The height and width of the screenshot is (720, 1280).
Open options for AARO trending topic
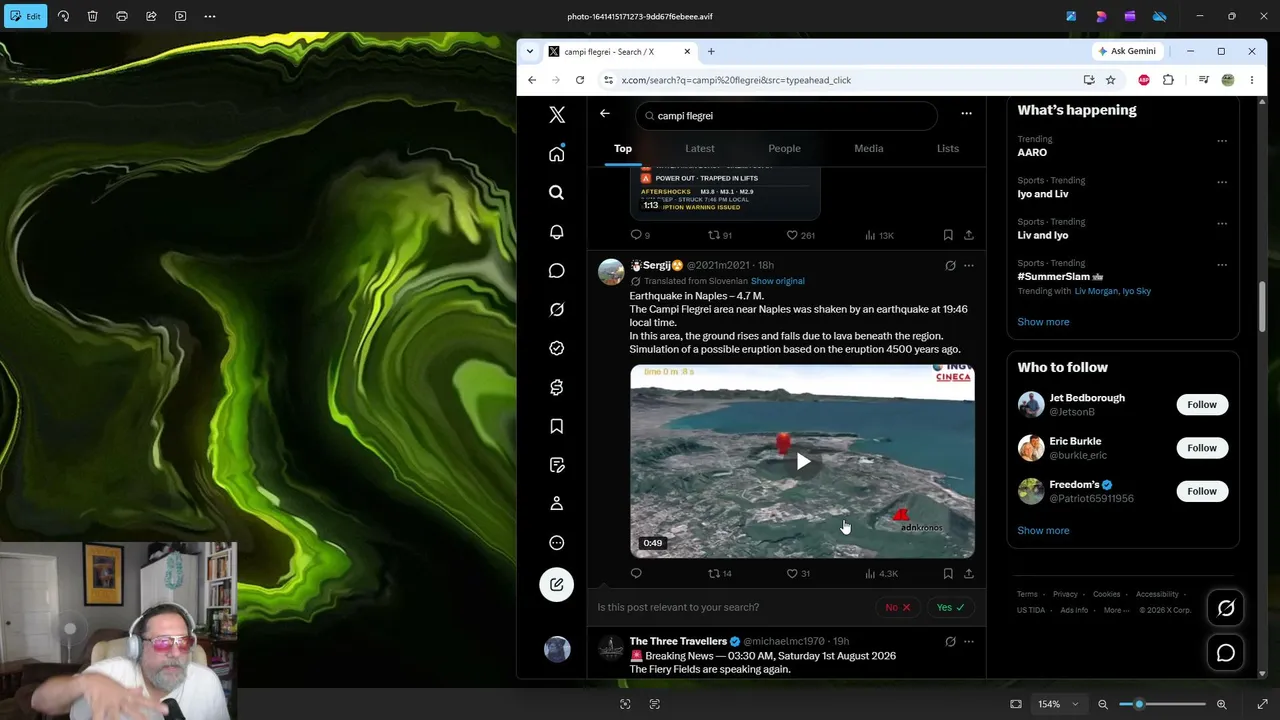(x=1222, y=141)
